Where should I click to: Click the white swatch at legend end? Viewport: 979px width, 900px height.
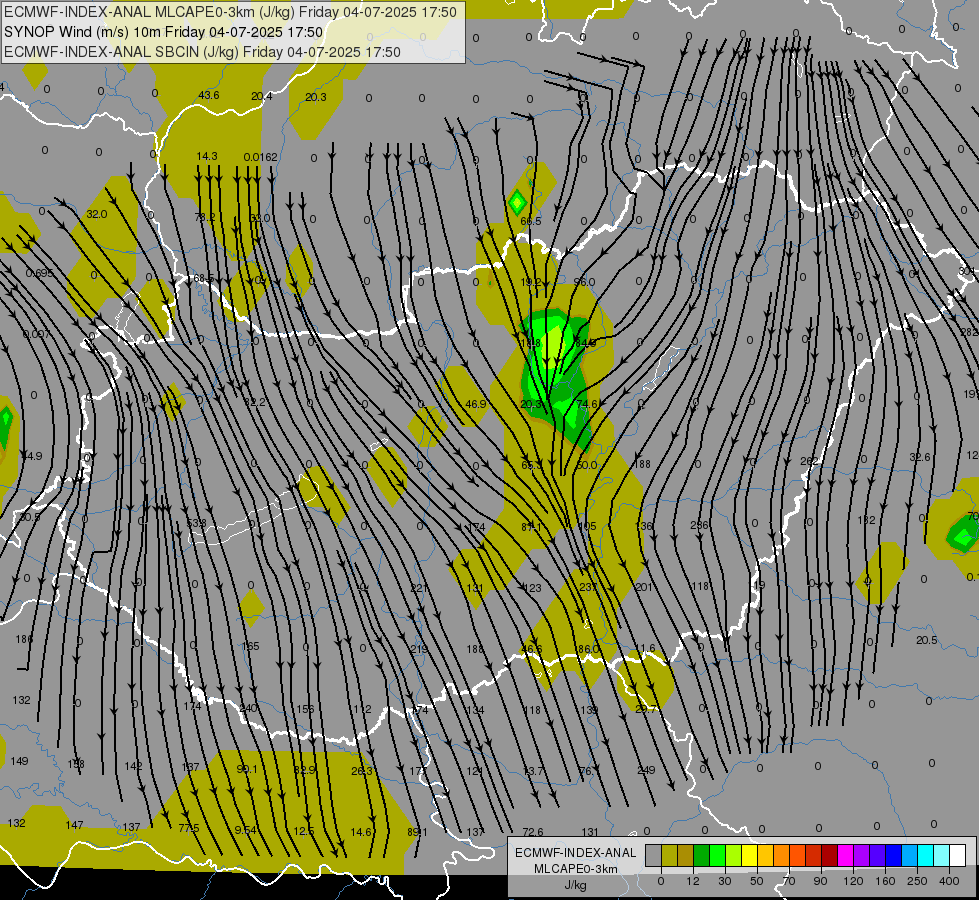coord(957,855)
